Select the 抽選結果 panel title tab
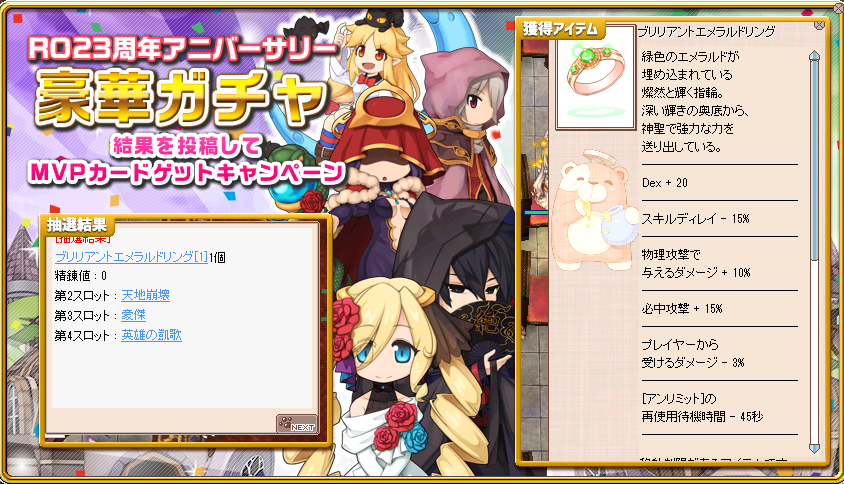Screen dimensions: 844x484 tap(77, 225)
